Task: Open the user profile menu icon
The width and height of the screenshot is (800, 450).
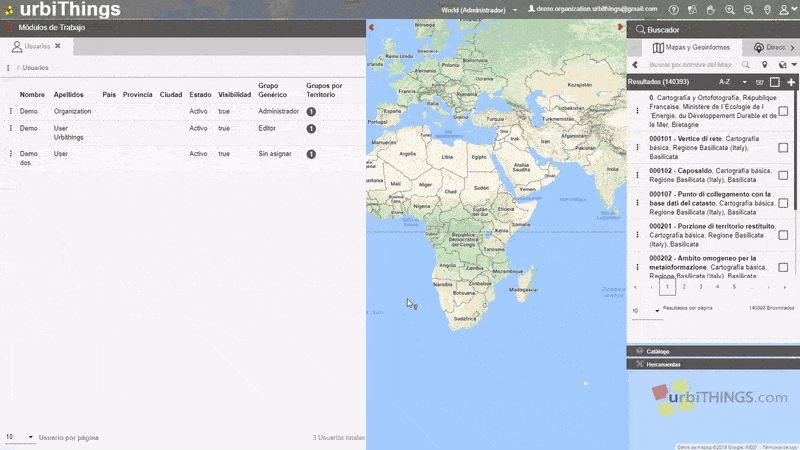Action: tap(787, 10)
